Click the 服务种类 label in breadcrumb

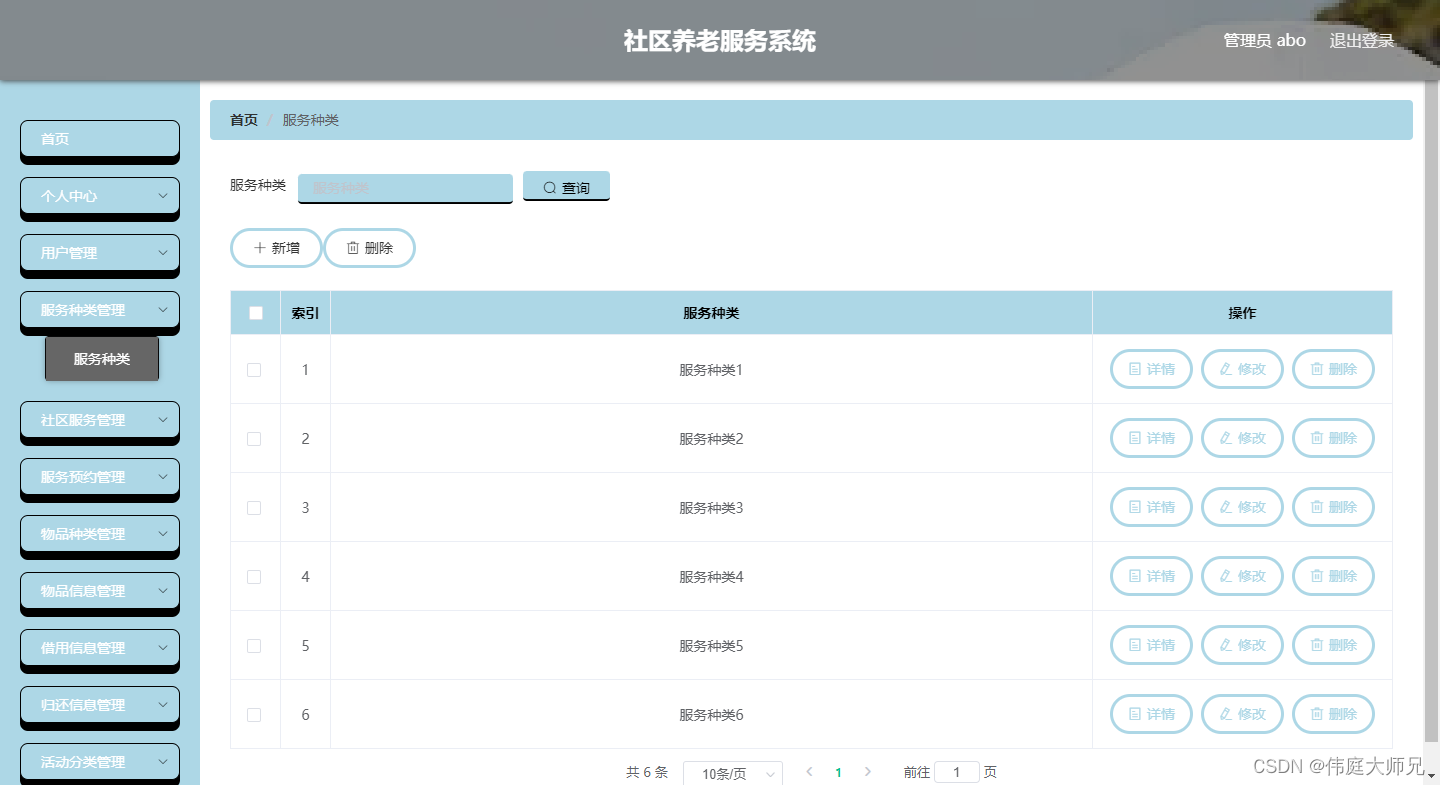point(311,120)
